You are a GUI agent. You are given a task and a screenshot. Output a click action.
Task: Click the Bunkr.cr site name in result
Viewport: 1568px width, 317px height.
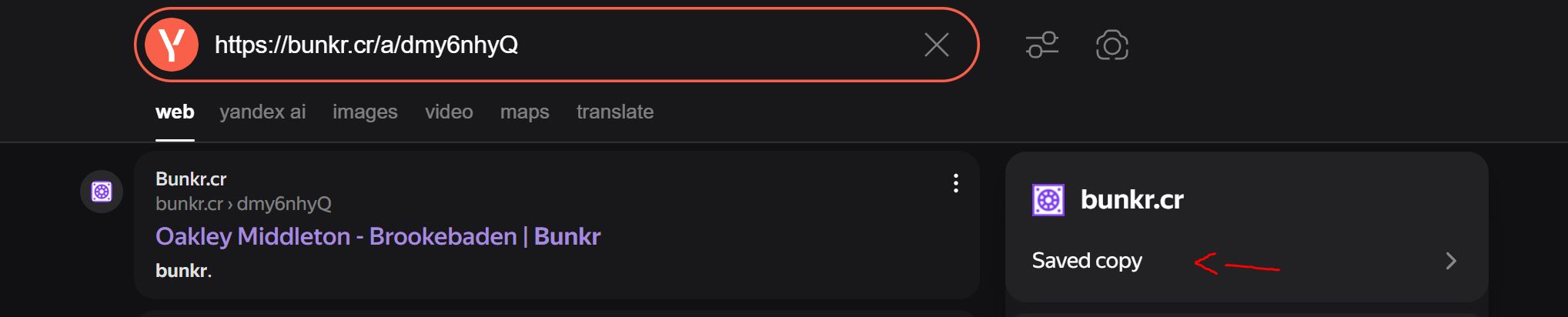pyautogui.click(x=191, y=179)
